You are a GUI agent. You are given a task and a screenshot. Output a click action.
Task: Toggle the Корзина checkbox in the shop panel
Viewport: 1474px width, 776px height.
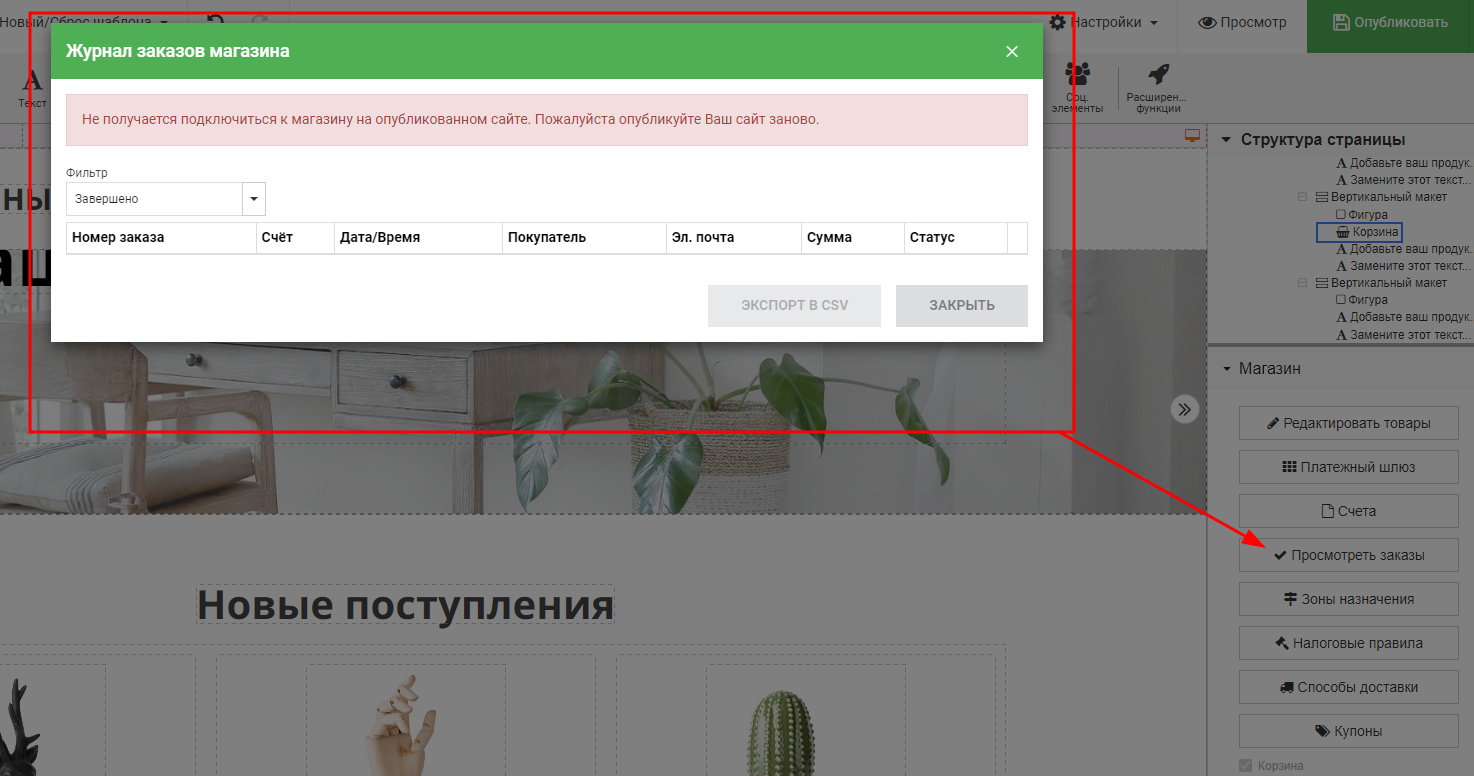(x=1245, y=766)
